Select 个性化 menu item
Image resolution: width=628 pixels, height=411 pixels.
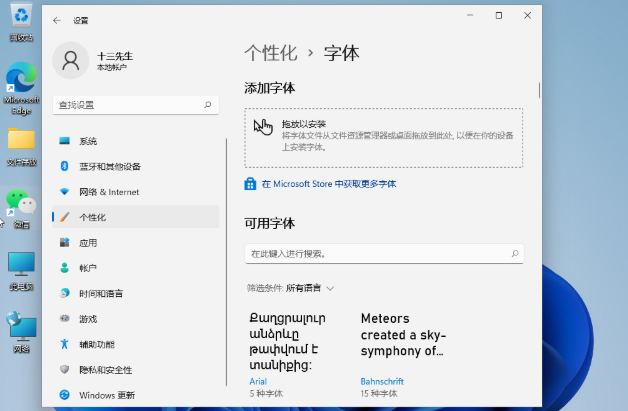pos(92,217)
